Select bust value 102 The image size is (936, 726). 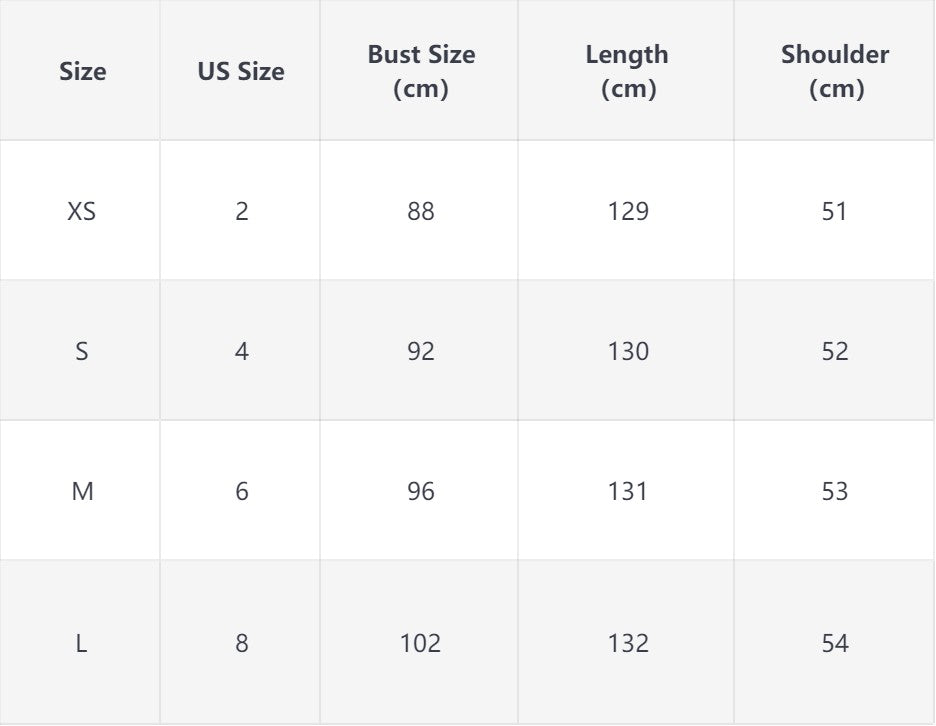[420, 642]
